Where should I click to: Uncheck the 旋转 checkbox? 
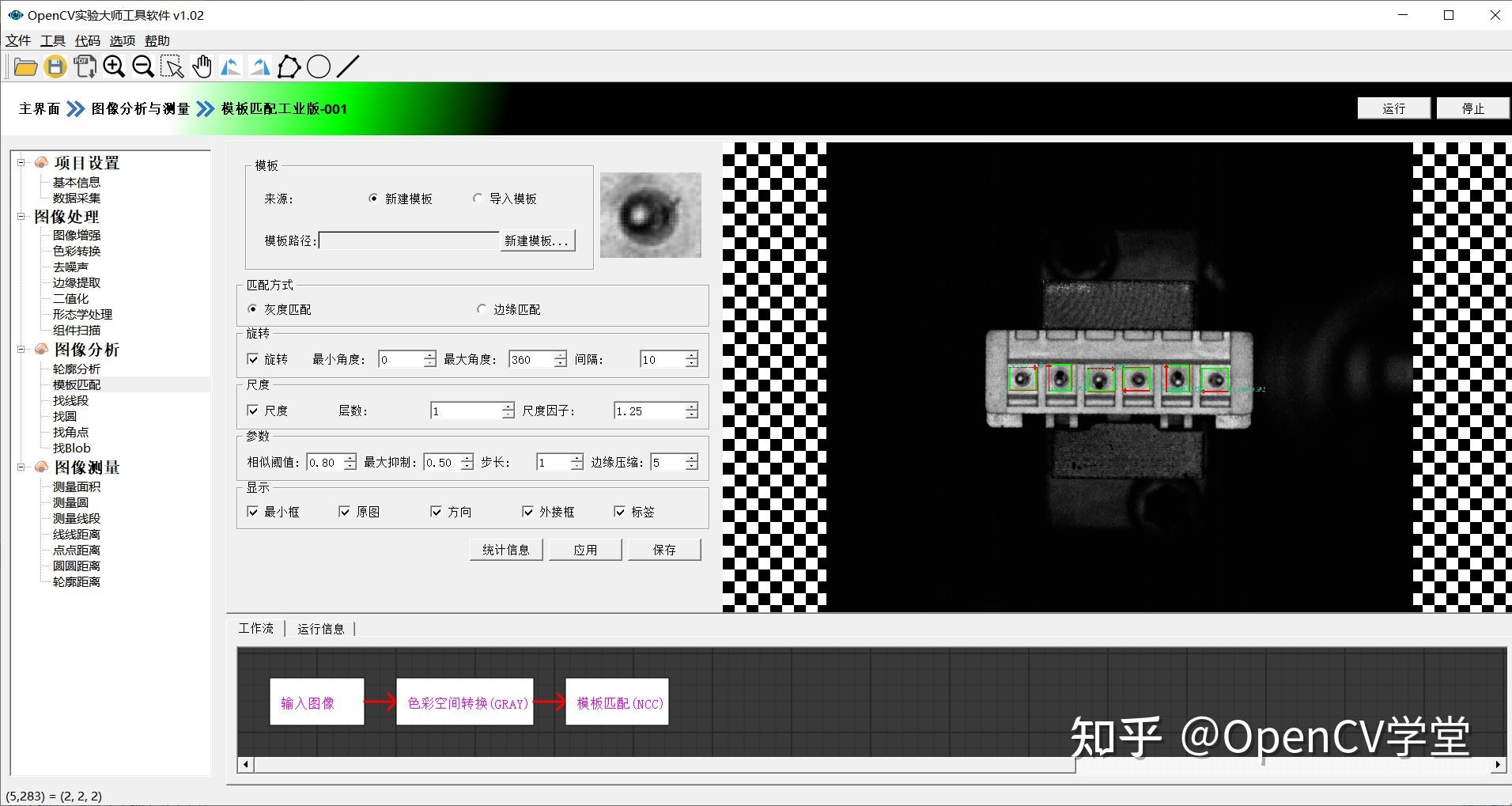[x=252, y=359]
